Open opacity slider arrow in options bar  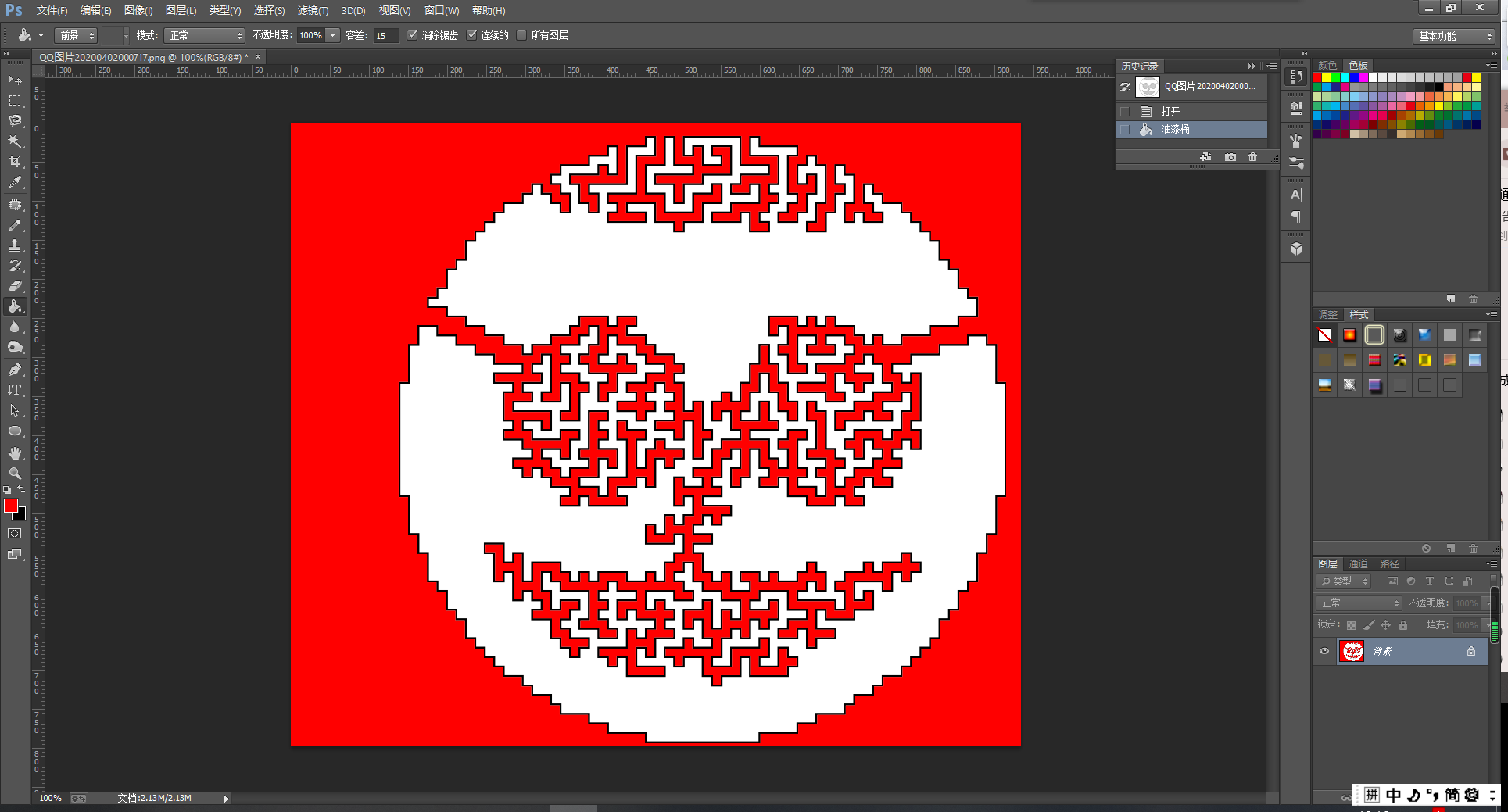(333, 35)
